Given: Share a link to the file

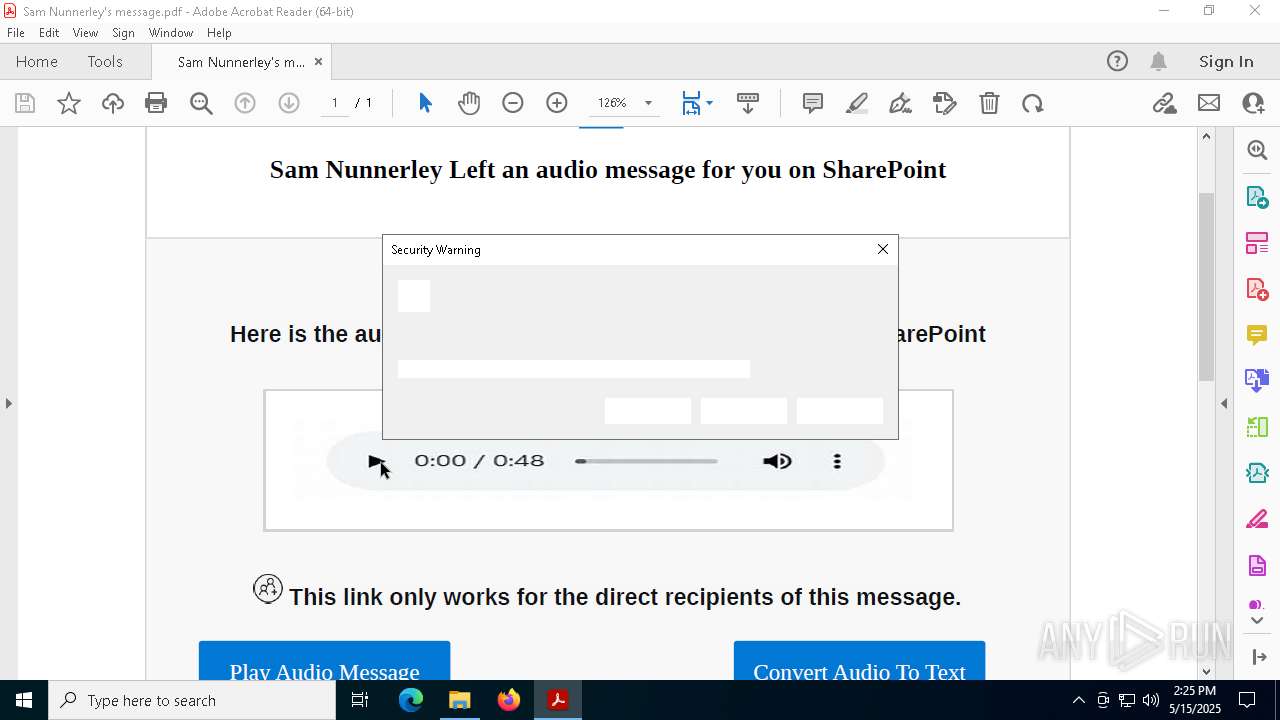Looking at the screenshot, I should pyautogui.click(x=1165, y=103).
